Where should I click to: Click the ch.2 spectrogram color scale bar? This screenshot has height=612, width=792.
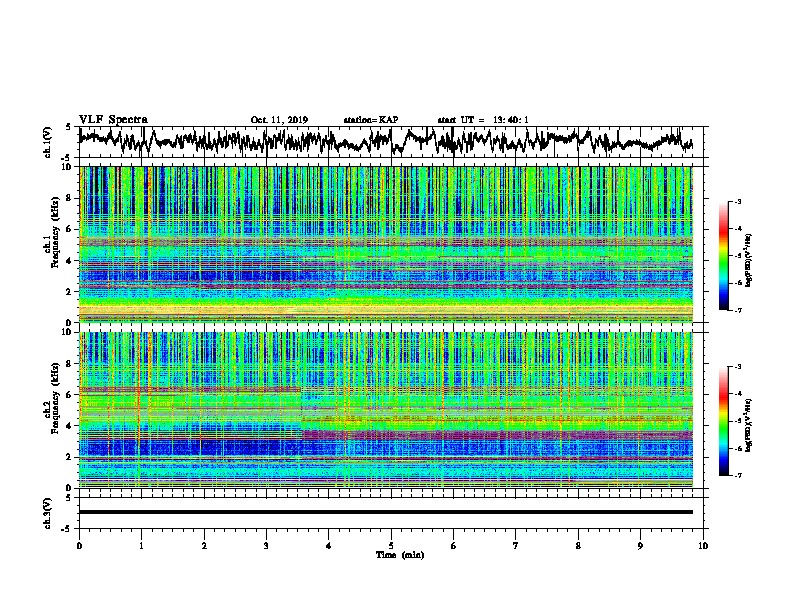pos(724,421)
